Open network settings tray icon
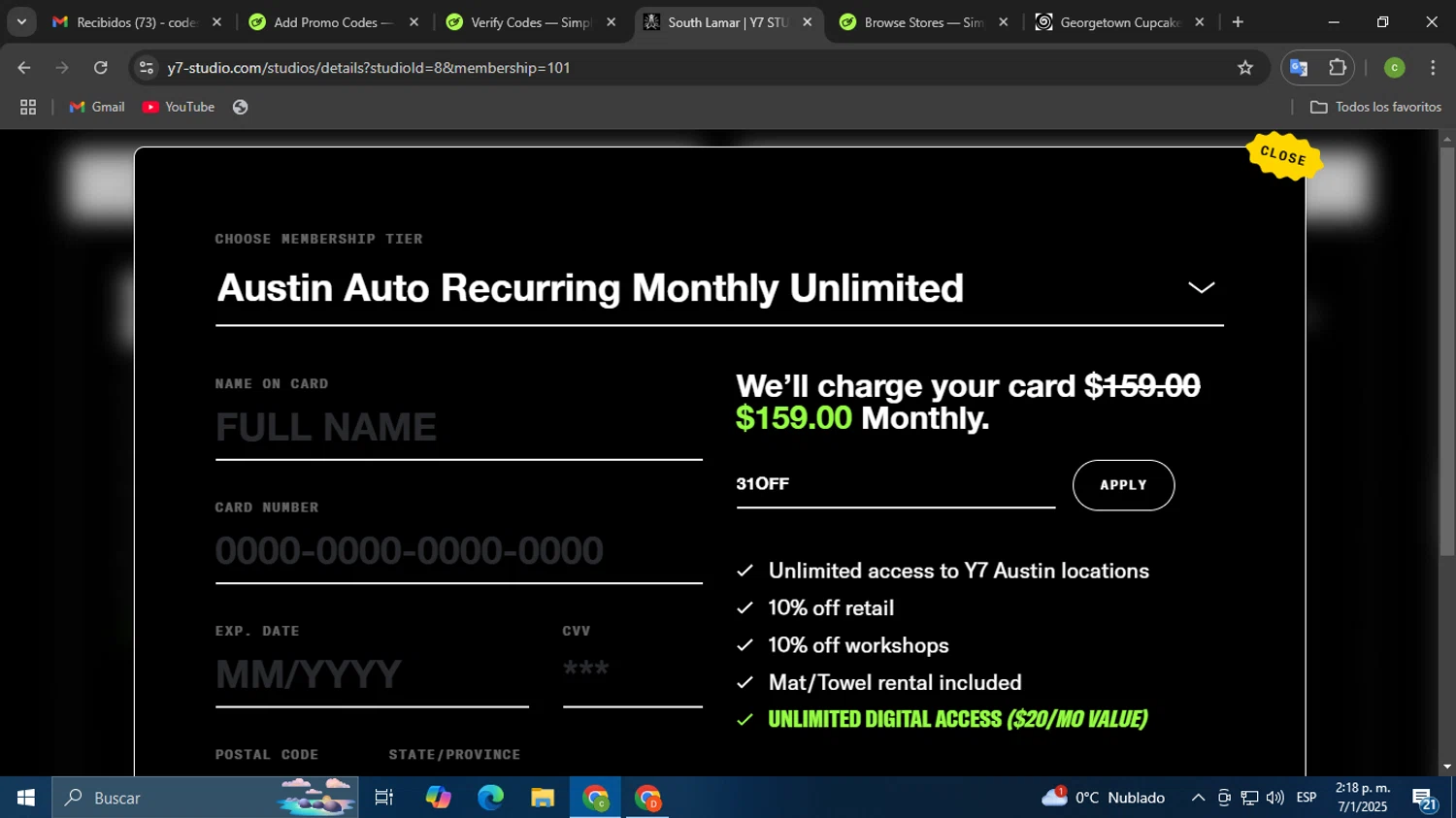Screen dimensions: 1456x818 coord(1249,798)
